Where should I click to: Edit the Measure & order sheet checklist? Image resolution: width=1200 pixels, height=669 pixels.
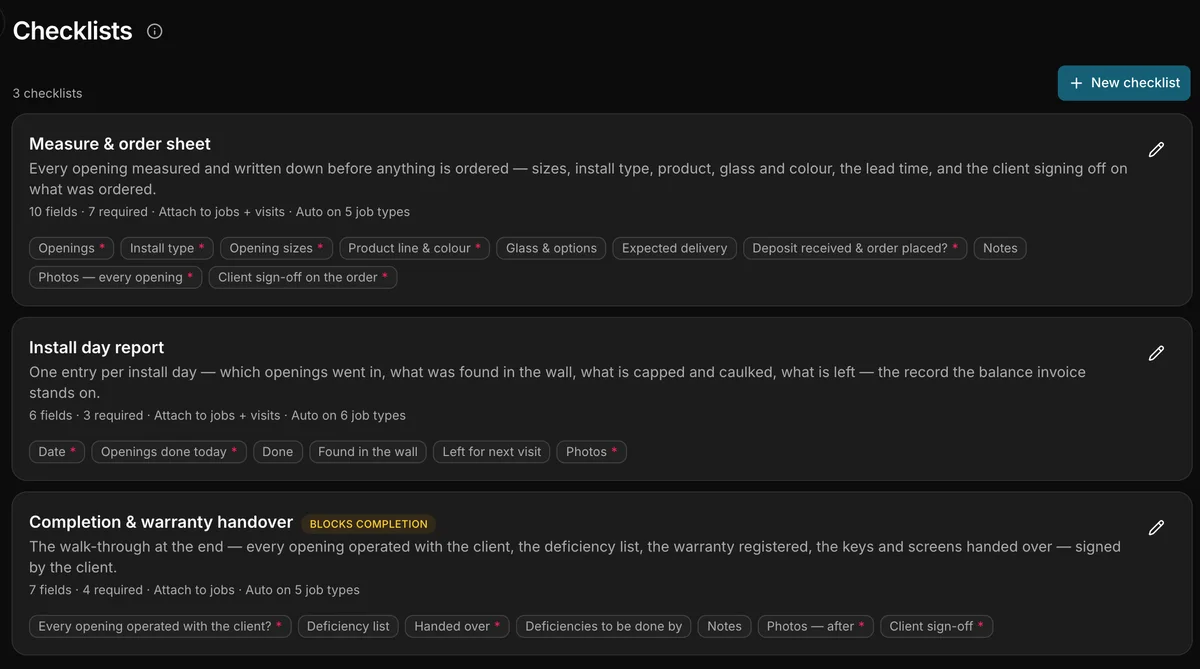point(1156,150)
